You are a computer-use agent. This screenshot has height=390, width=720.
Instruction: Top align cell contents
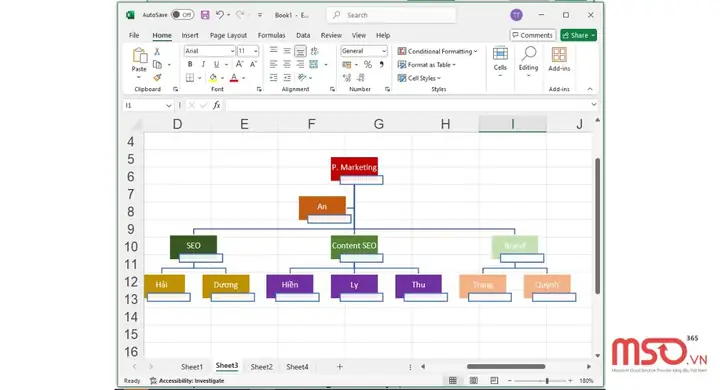point(274,51)
